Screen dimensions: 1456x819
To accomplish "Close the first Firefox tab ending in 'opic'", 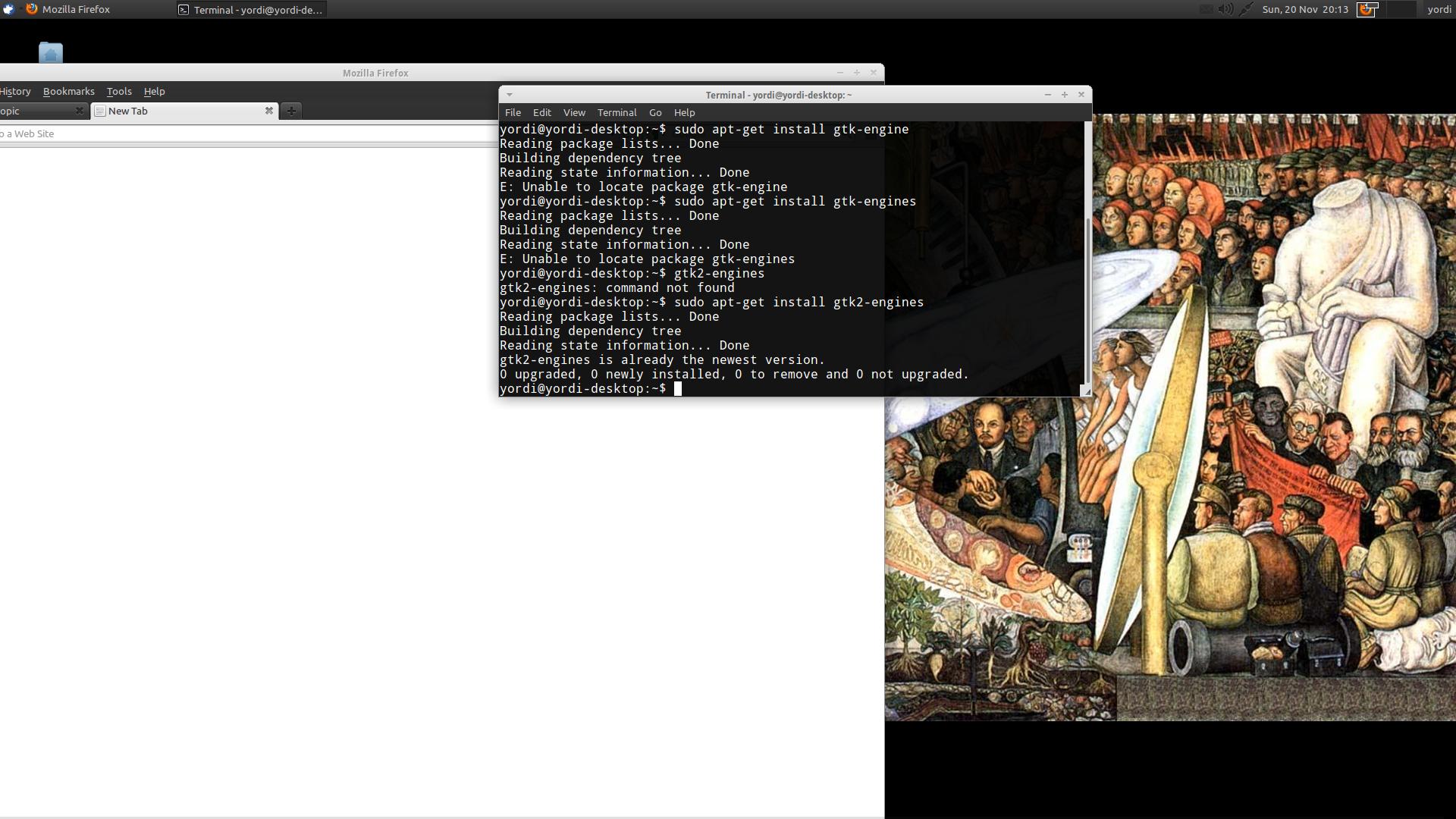I will click(x=79, y=111).
